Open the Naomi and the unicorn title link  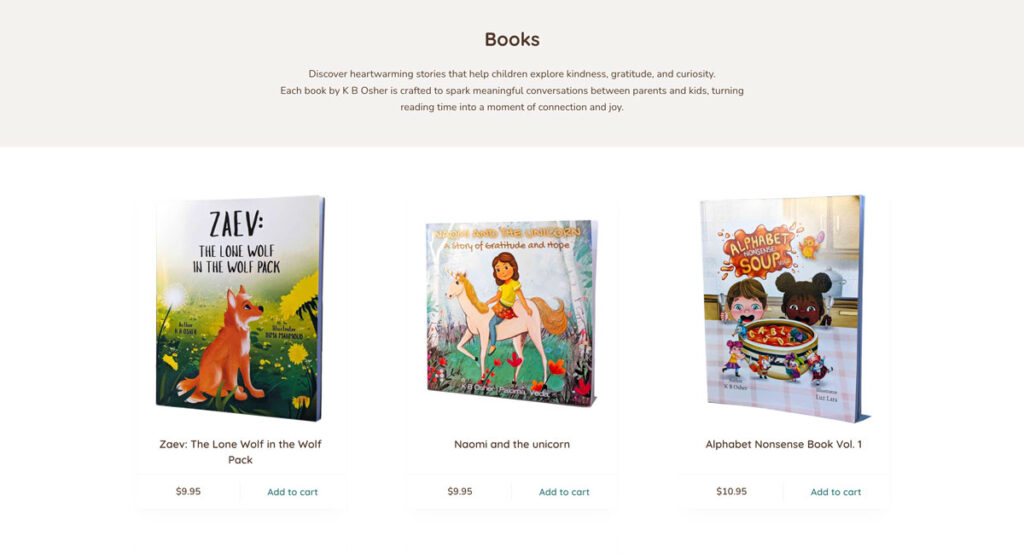(x=512, y=444)
